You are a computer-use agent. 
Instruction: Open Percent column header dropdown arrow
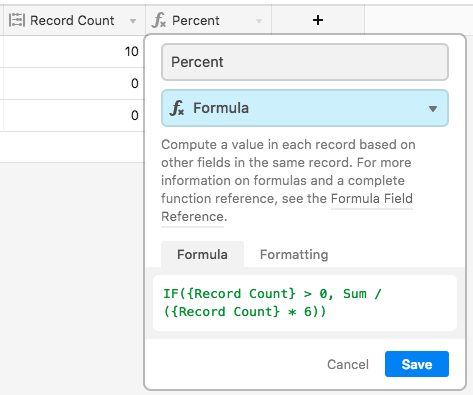258,21
